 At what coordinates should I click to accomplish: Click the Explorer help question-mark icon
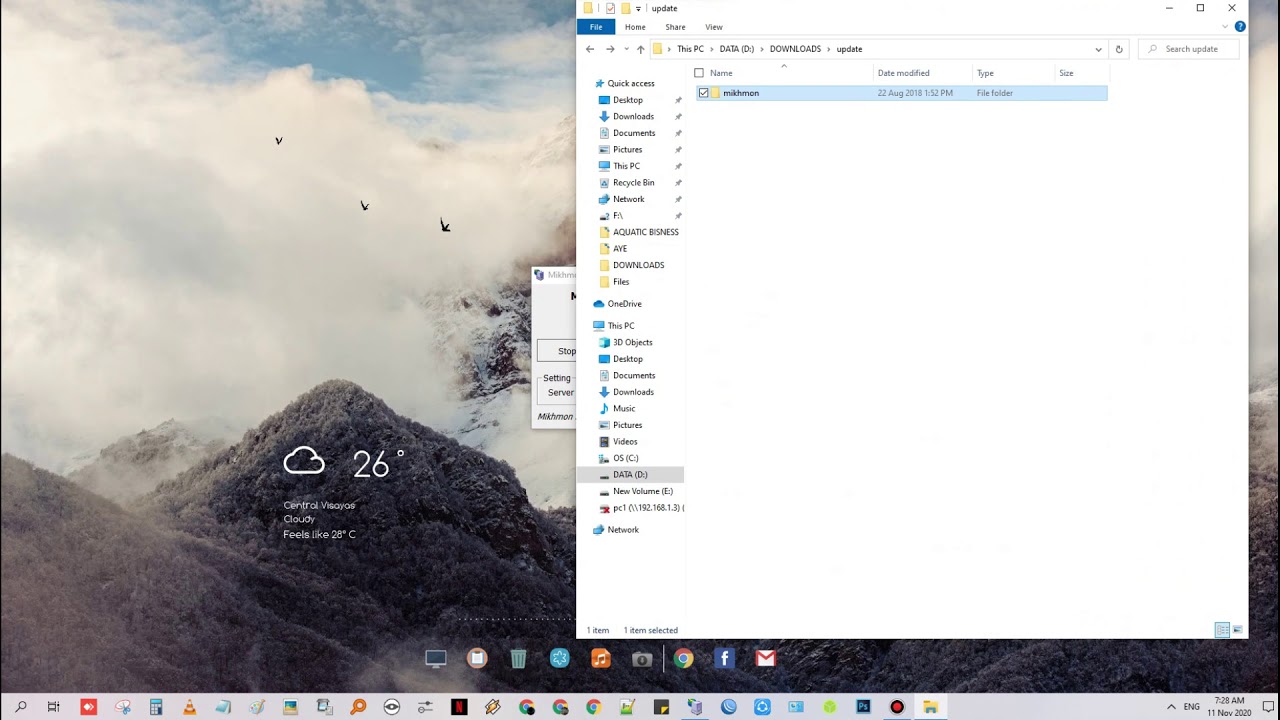[x=1240, y=27]
